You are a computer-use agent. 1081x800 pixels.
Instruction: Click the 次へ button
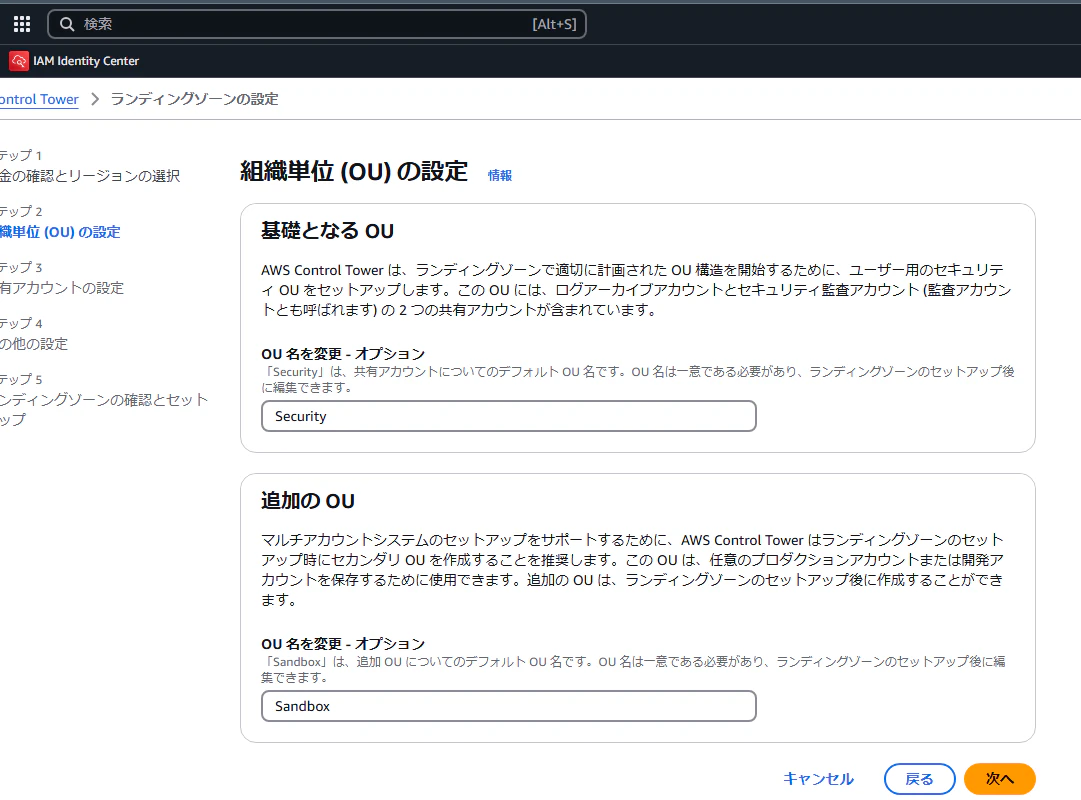point(1000,779)
